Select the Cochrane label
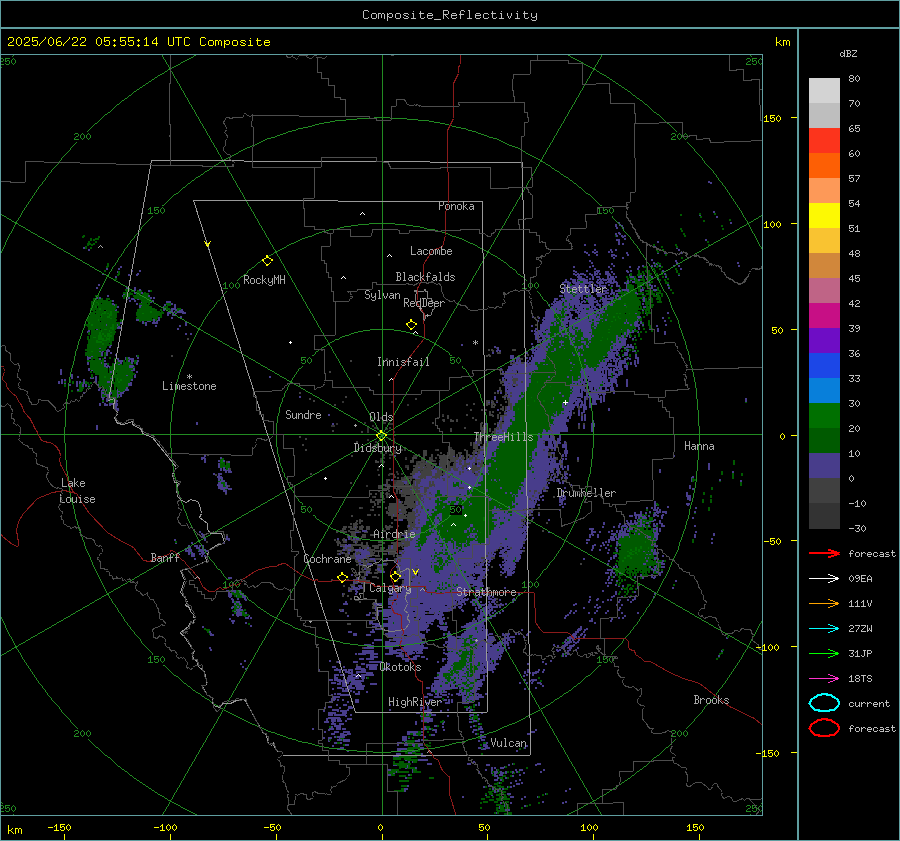This screenshot has width=900, height=841. [327, 559]
